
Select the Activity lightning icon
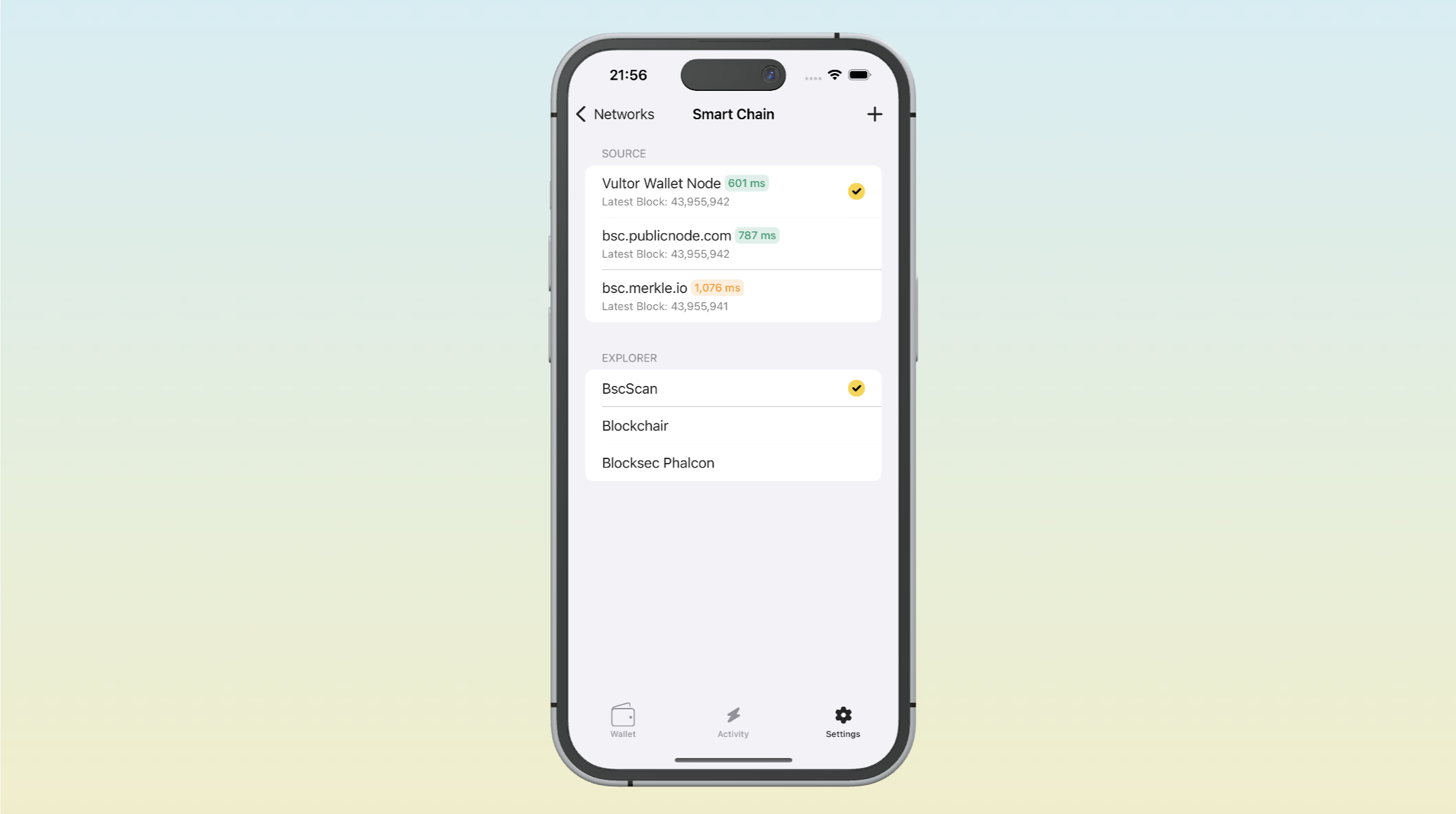coord(733,715)
